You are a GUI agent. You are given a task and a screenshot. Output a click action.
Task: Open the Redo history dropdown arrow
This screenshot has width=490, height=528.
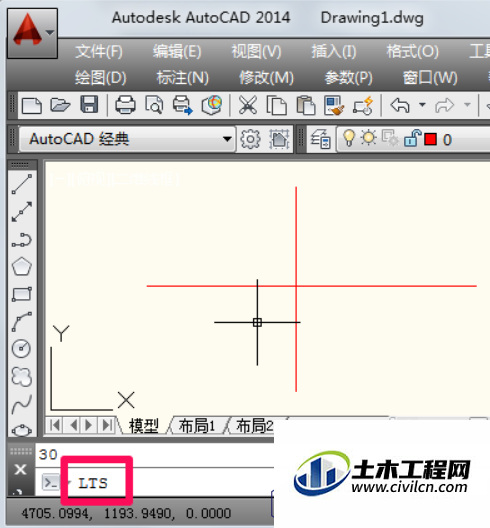click(467, 105)
